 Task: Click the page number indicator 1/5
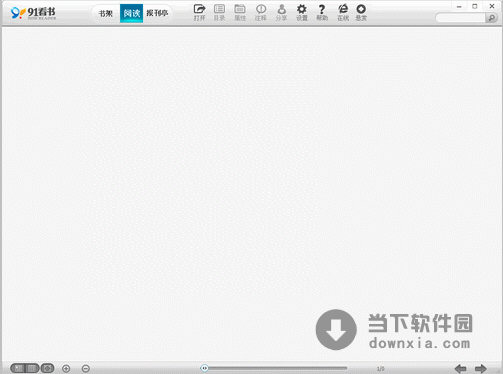click(x=380, y=369)
